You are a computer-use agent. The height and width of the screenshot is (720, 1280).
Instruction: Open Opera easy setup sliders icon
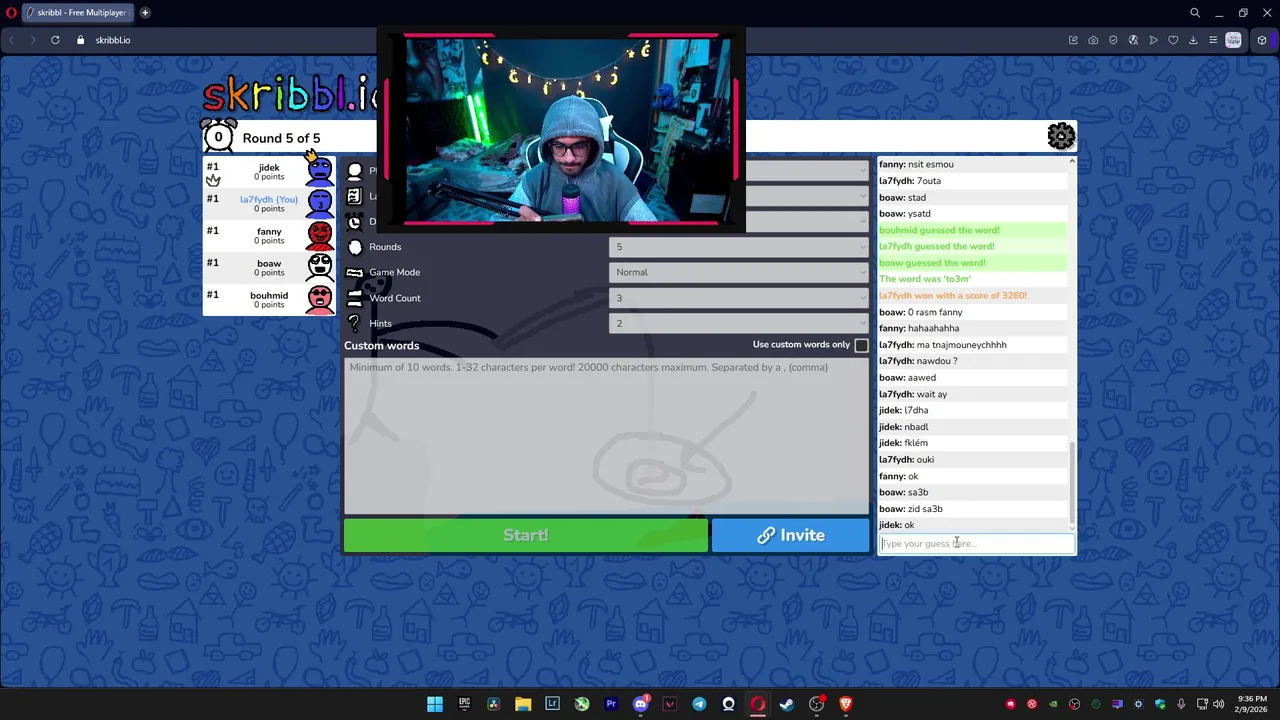1213,40
